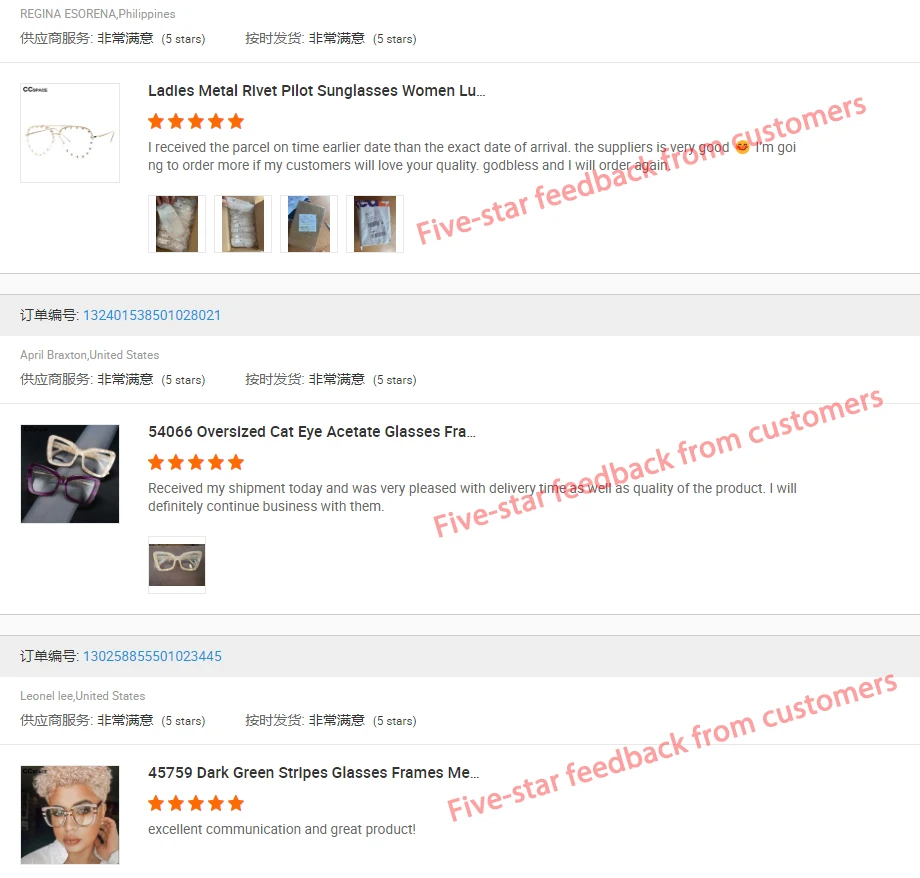The image size is (920, 878).
Task: View third review photo of cardboard box
Action: click(309, 224)
